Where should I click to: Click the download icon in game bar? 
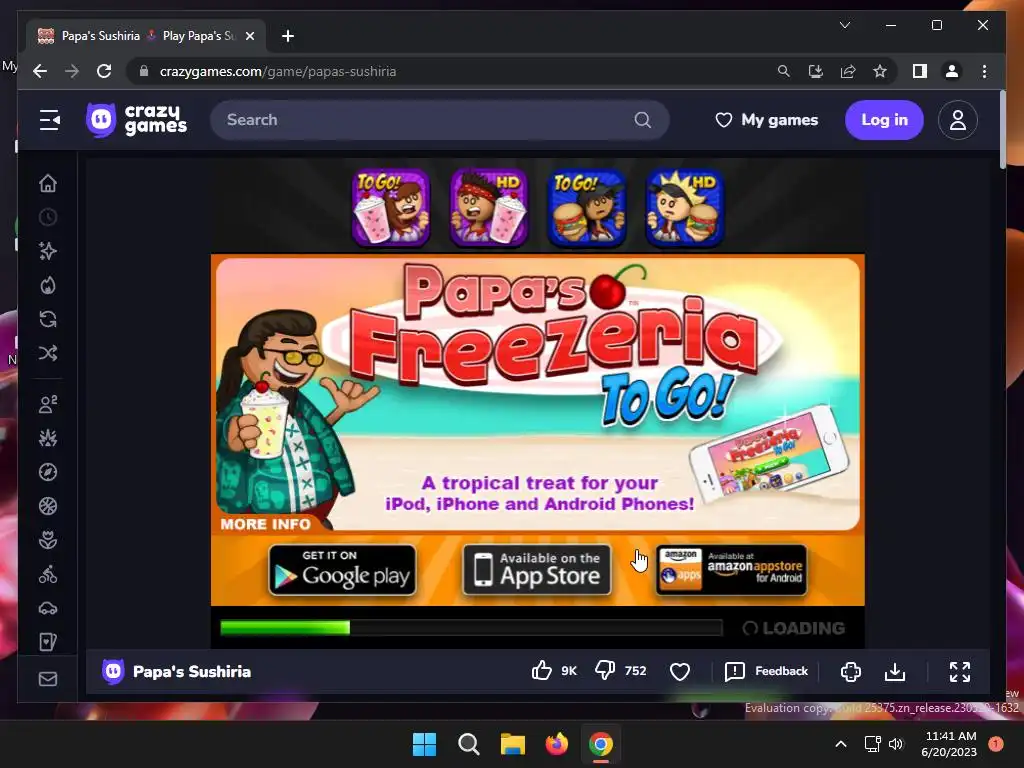(895, 671)
